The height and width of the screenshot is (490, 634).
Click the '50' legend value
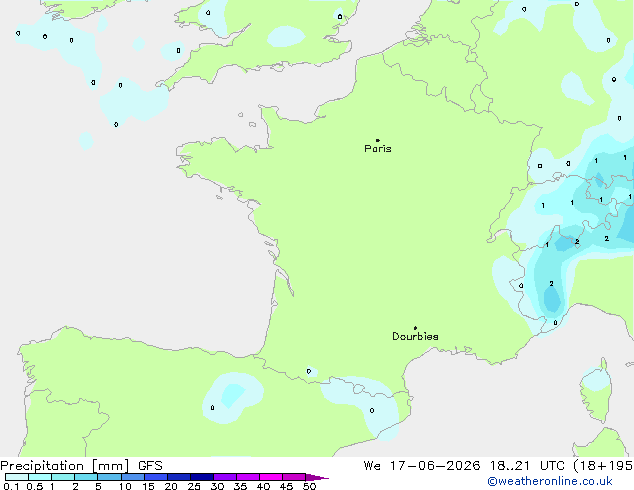[x=309, y=486]
